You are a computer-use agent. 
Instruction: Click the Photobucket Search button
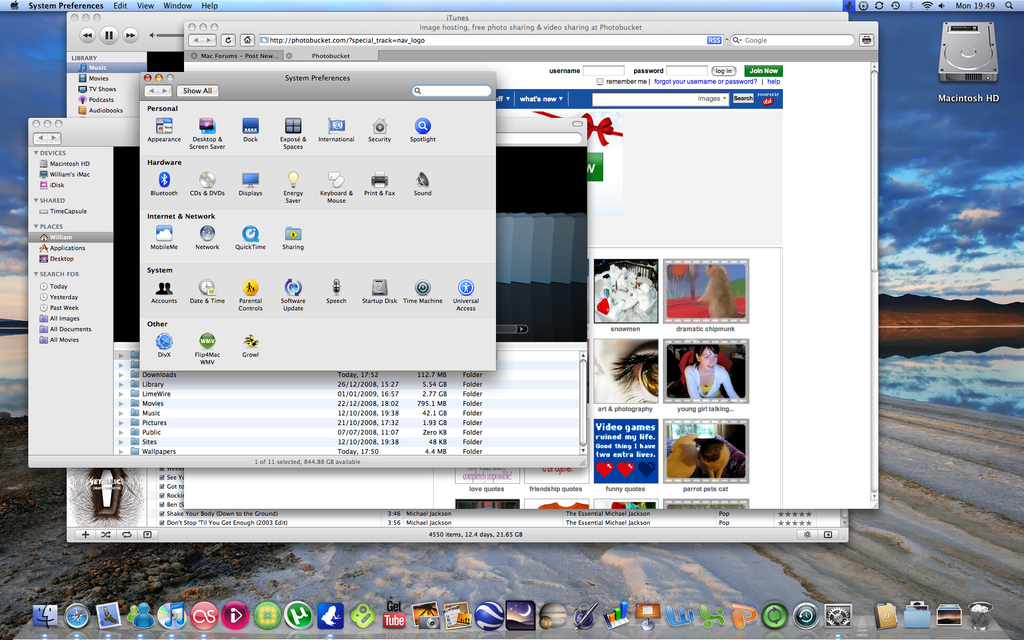pyautogui.click(x=743, y=99)
